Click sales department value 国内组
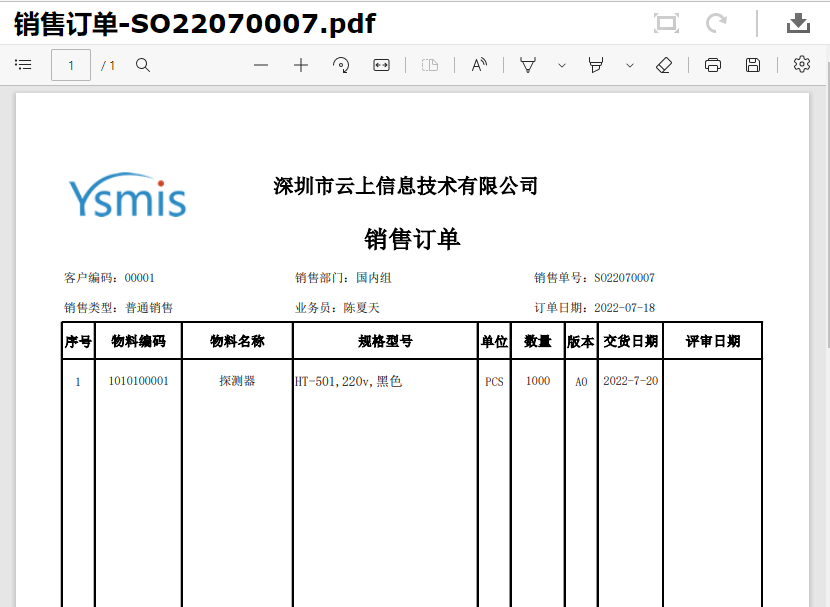Screen dimensions: 830x607 [x=374, y=278]
